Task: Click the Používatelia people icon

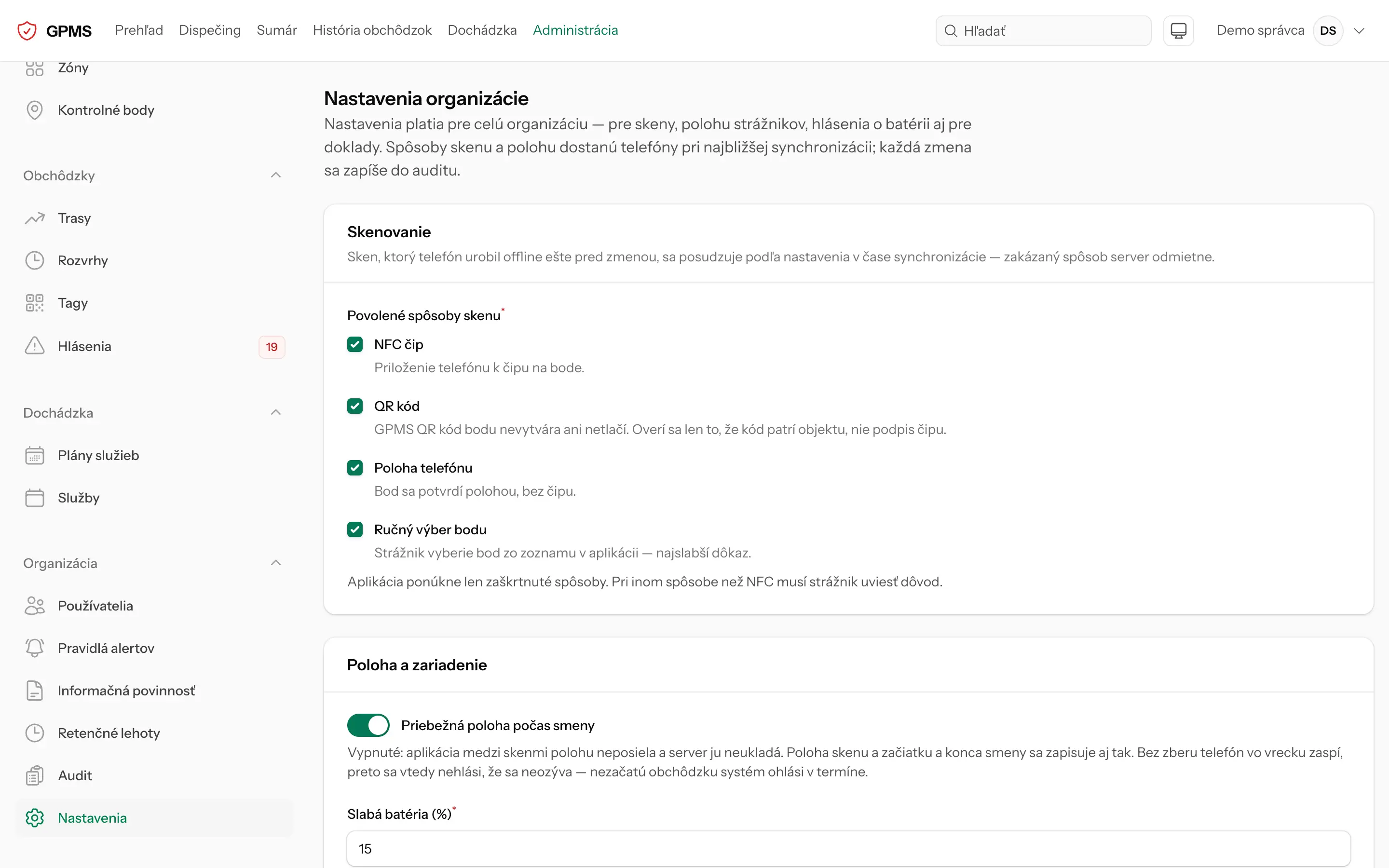Action: [x=34, y=606]
